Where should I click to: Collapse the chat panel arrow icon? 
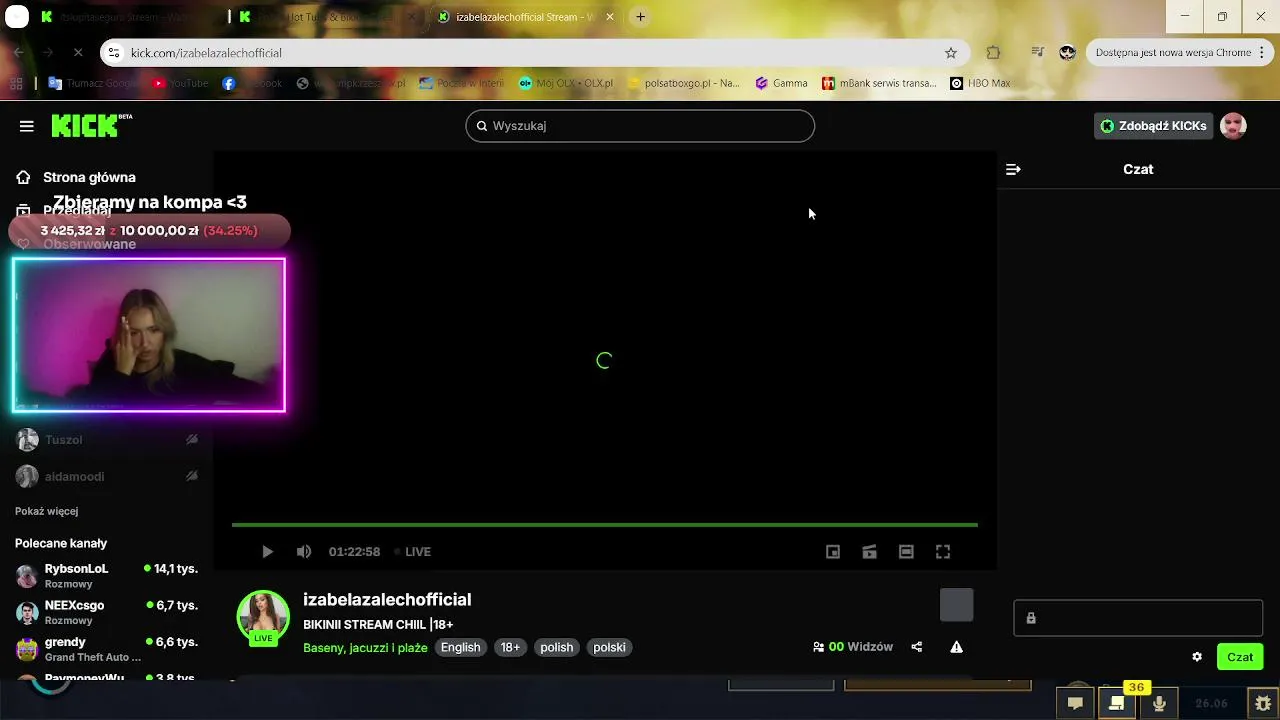pos(1013,169)
